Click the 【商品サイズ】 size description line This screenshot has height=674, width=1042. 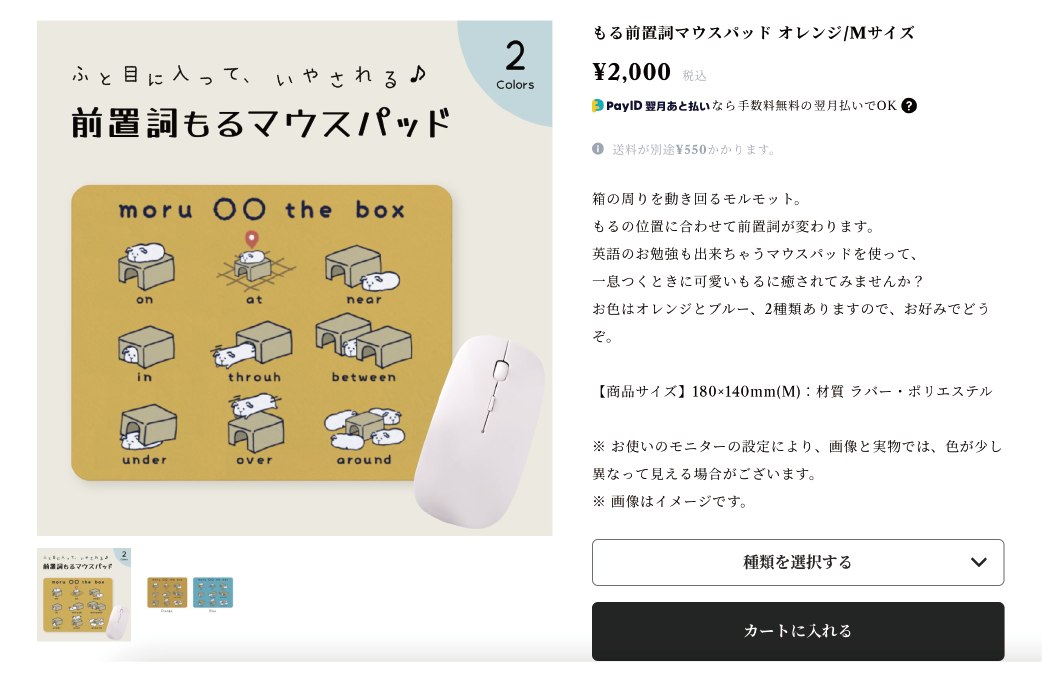pos(792,391)
